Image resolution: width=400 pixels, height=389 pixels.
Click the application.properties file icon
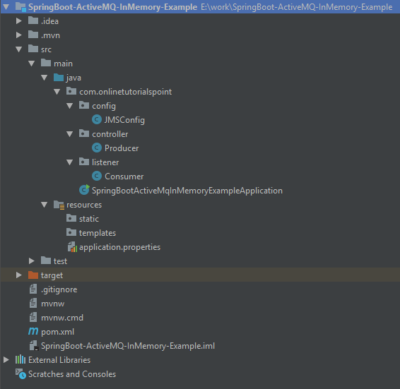(72, 247)
